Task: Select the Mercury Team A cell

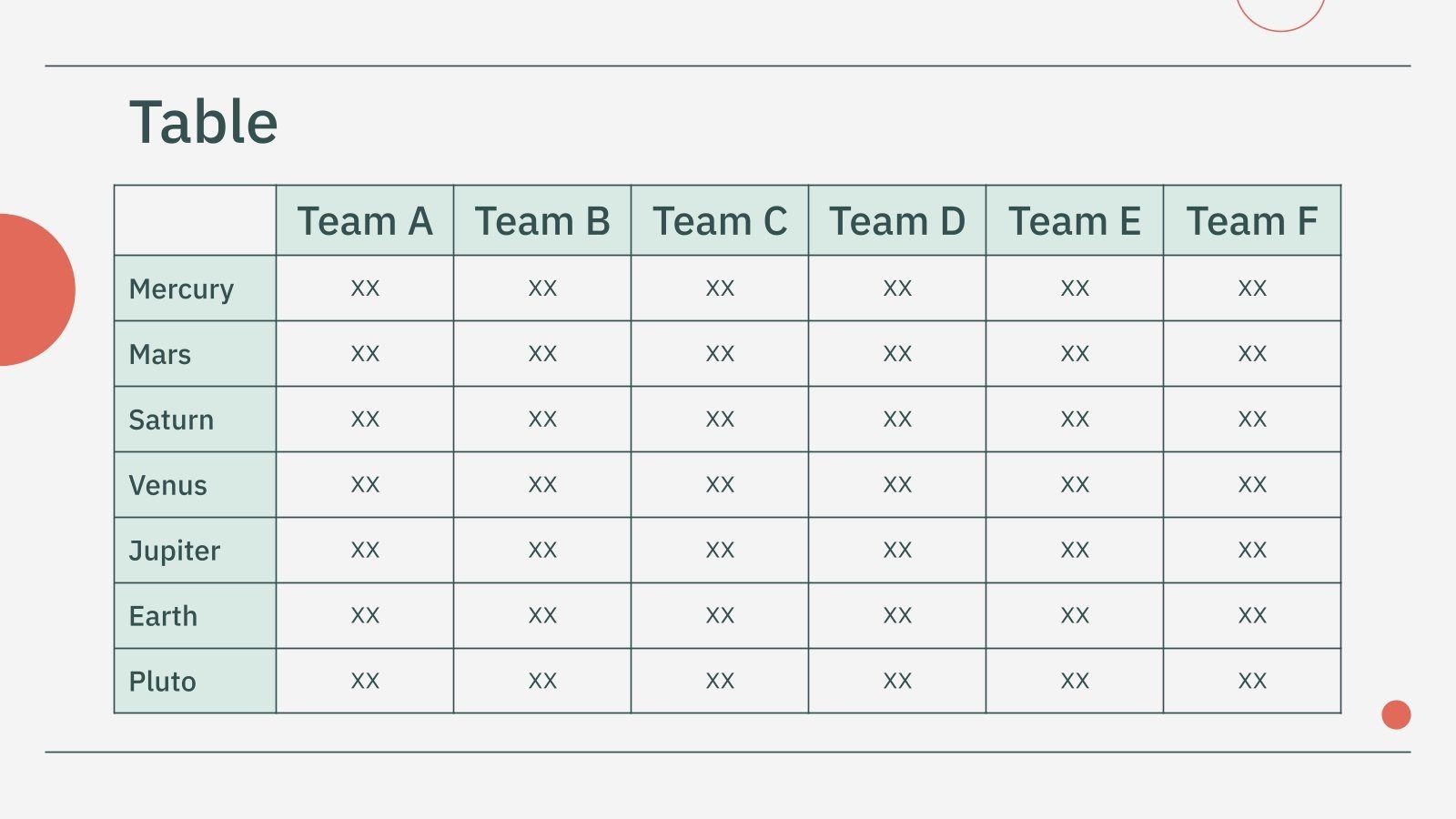Action: point(365,288)
